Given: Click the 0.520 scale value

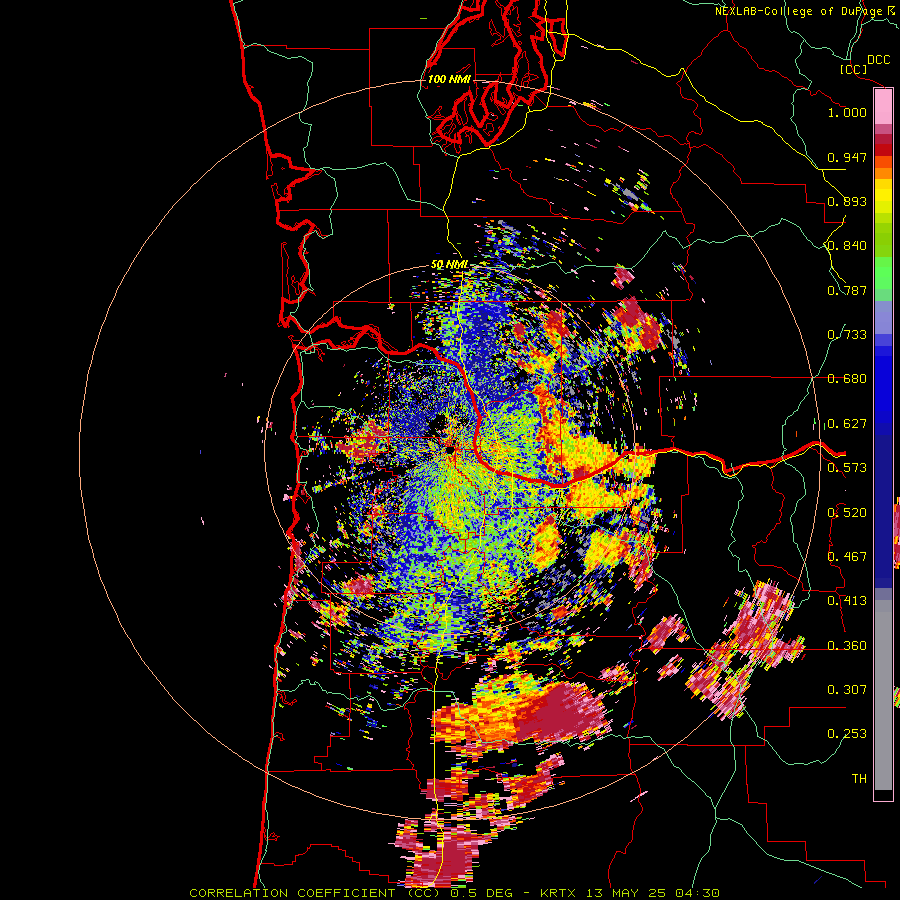Looking at the screenshot, I should click(x=847, y=513).
